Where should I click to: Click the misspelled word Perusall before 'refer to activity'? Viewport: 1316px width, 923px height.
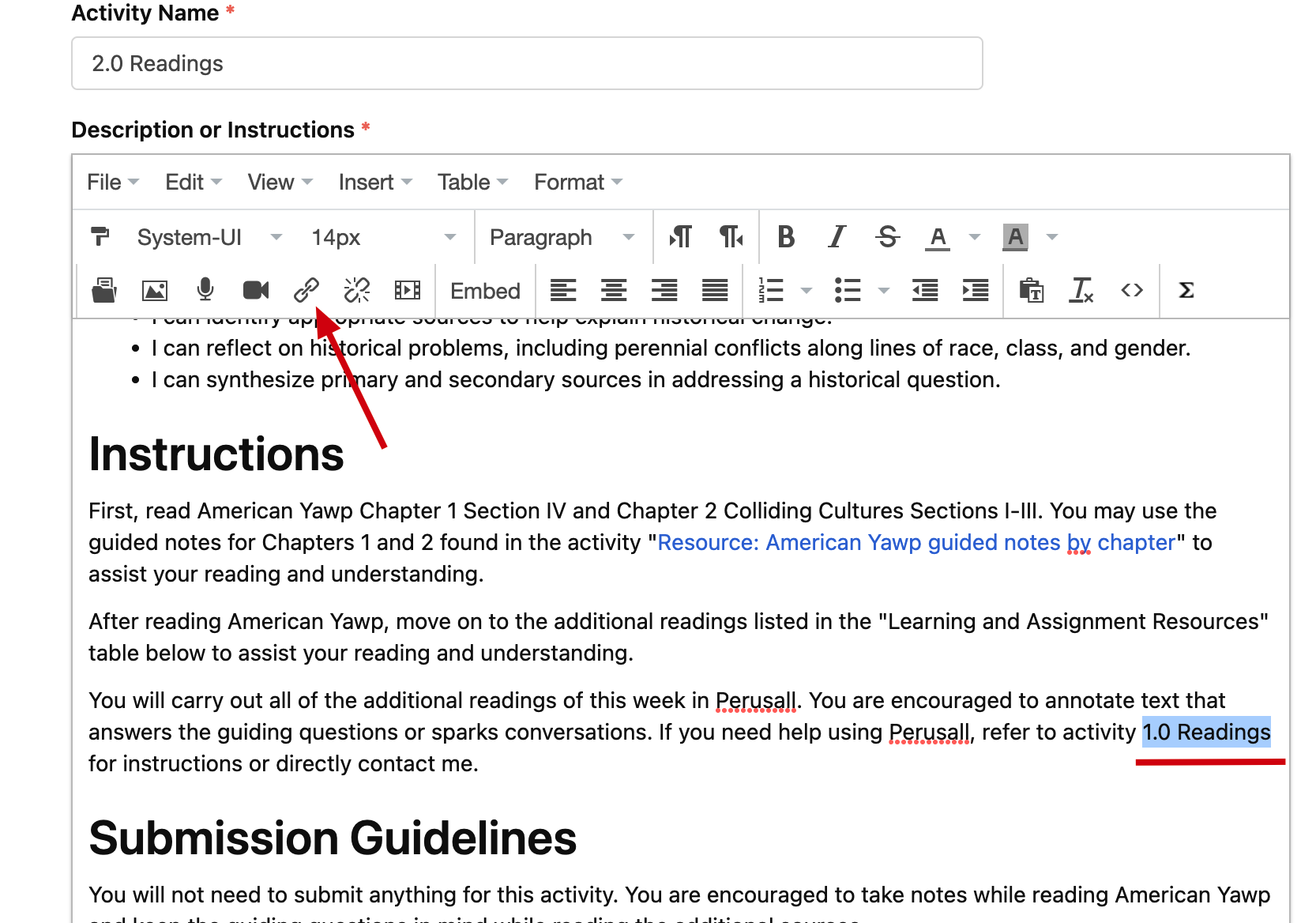tap(930, 732)
